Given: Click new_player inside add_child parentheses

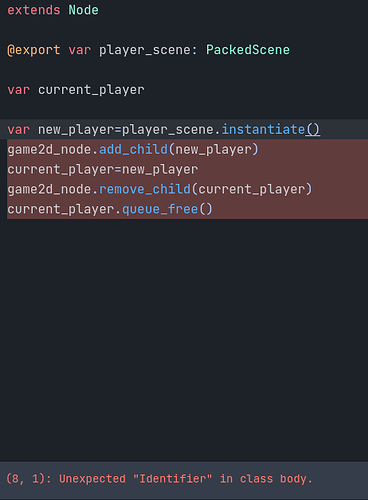Looking at the screenshot, I should coord(213,149).
